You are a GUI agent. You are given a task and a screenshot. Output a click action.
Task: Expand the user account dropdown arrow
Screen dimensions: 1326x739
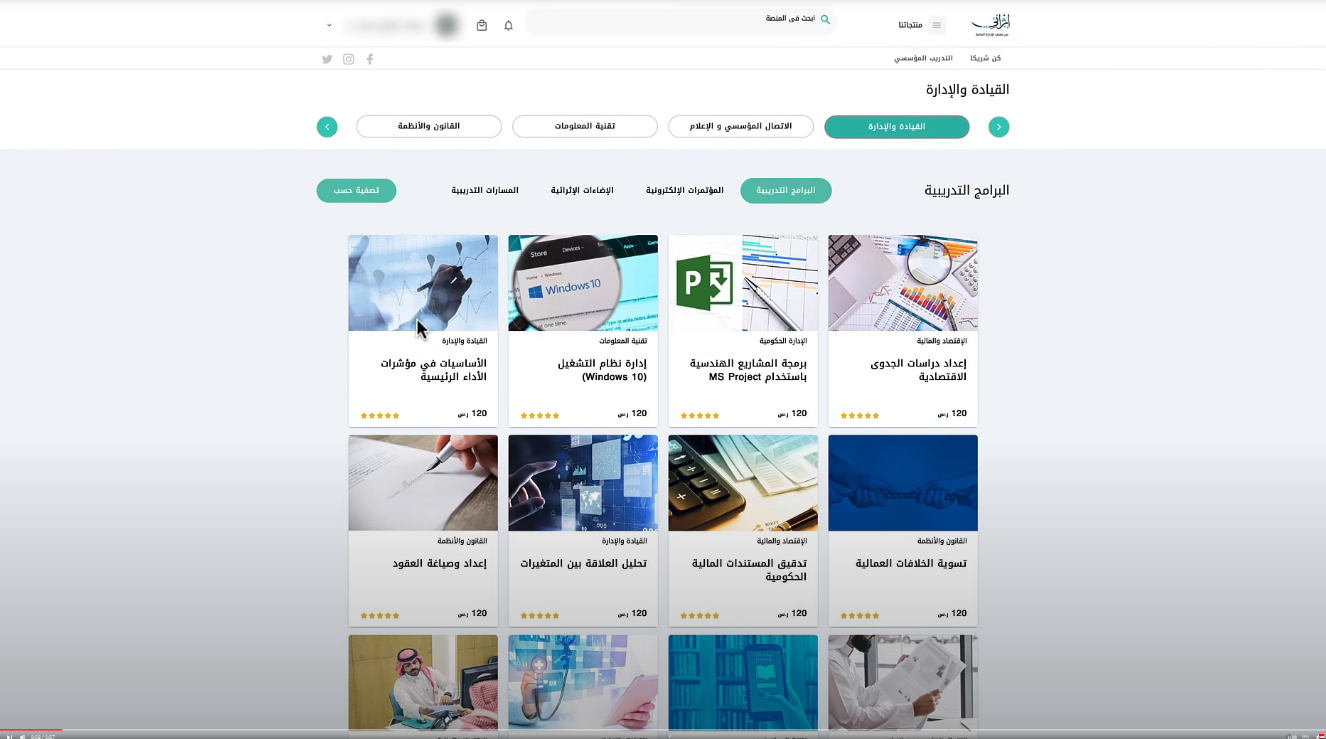pyautogui.click(x=329, y=25)
